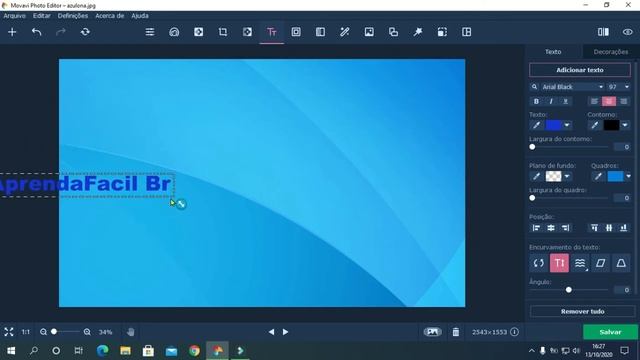Click the Adicionar texto button
Viewport: 640px width, 360px height.
[x=580, y=70]
